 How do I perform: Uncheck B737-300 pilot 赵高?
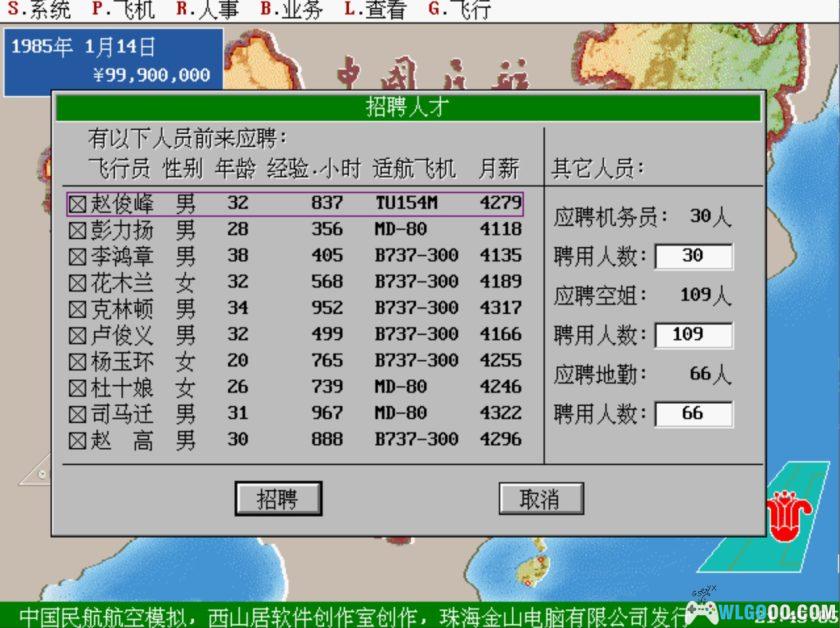tap(77, 439)
